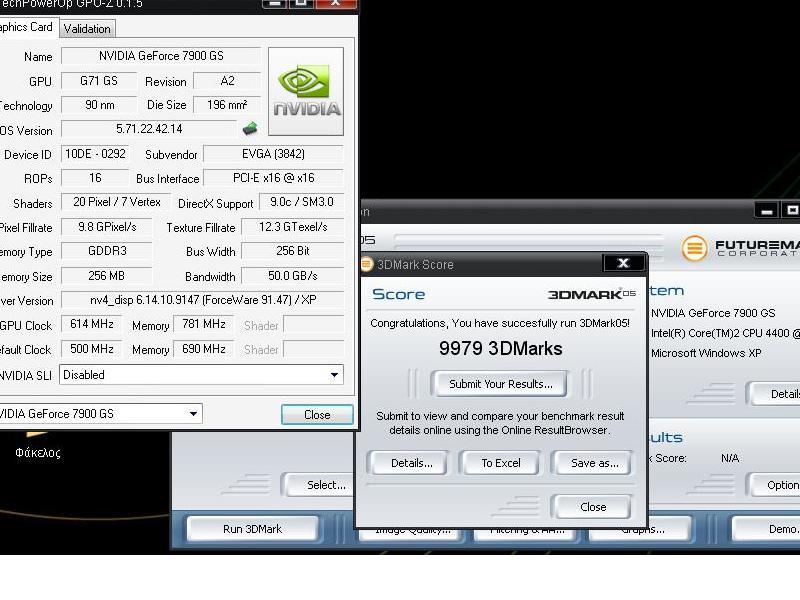Minimize the 3DMark main window

(x=767, y=210)
